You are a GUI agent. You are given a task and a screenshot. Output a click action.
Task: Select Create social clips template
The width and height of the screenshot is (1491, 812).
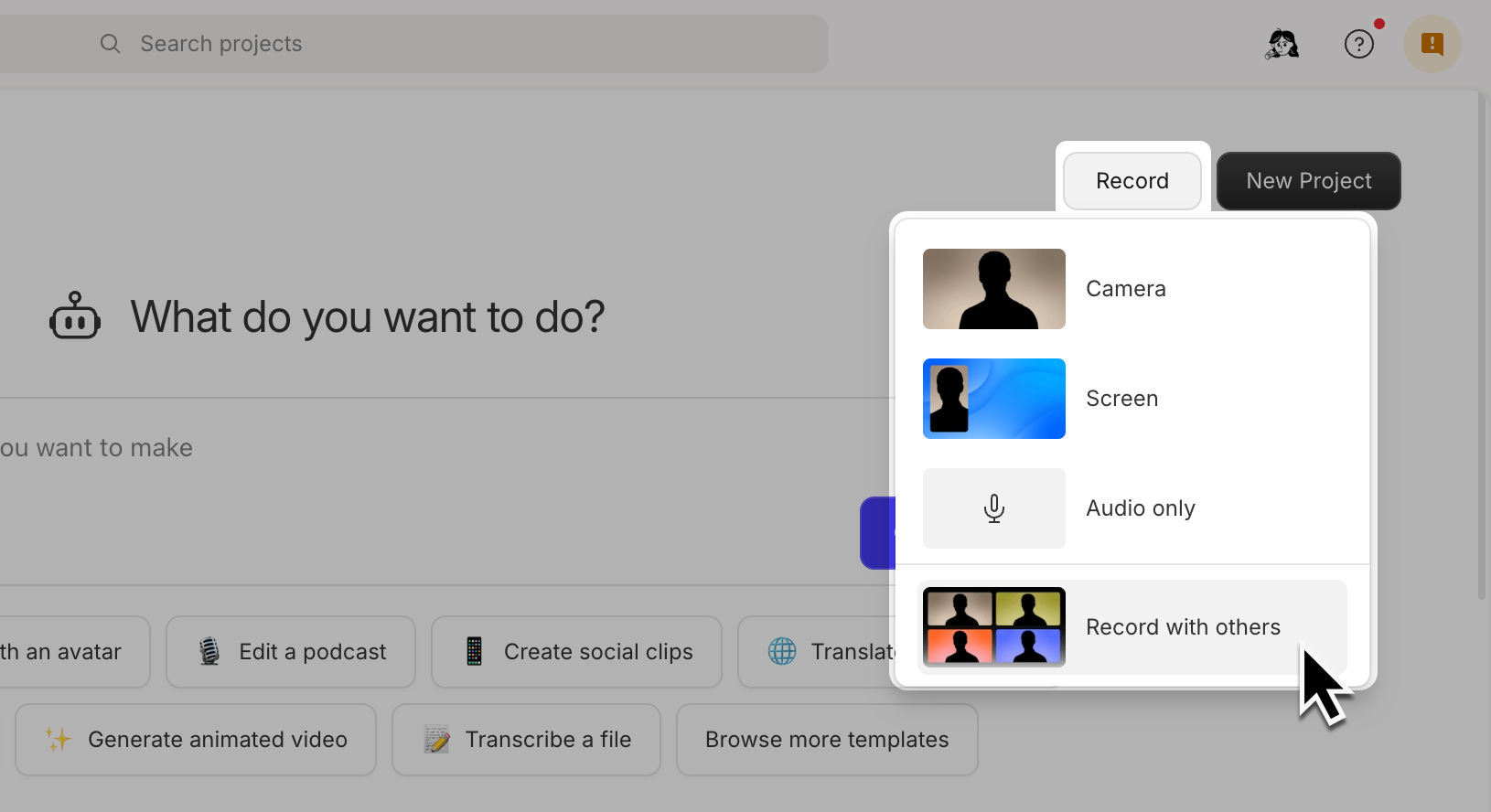576,652
